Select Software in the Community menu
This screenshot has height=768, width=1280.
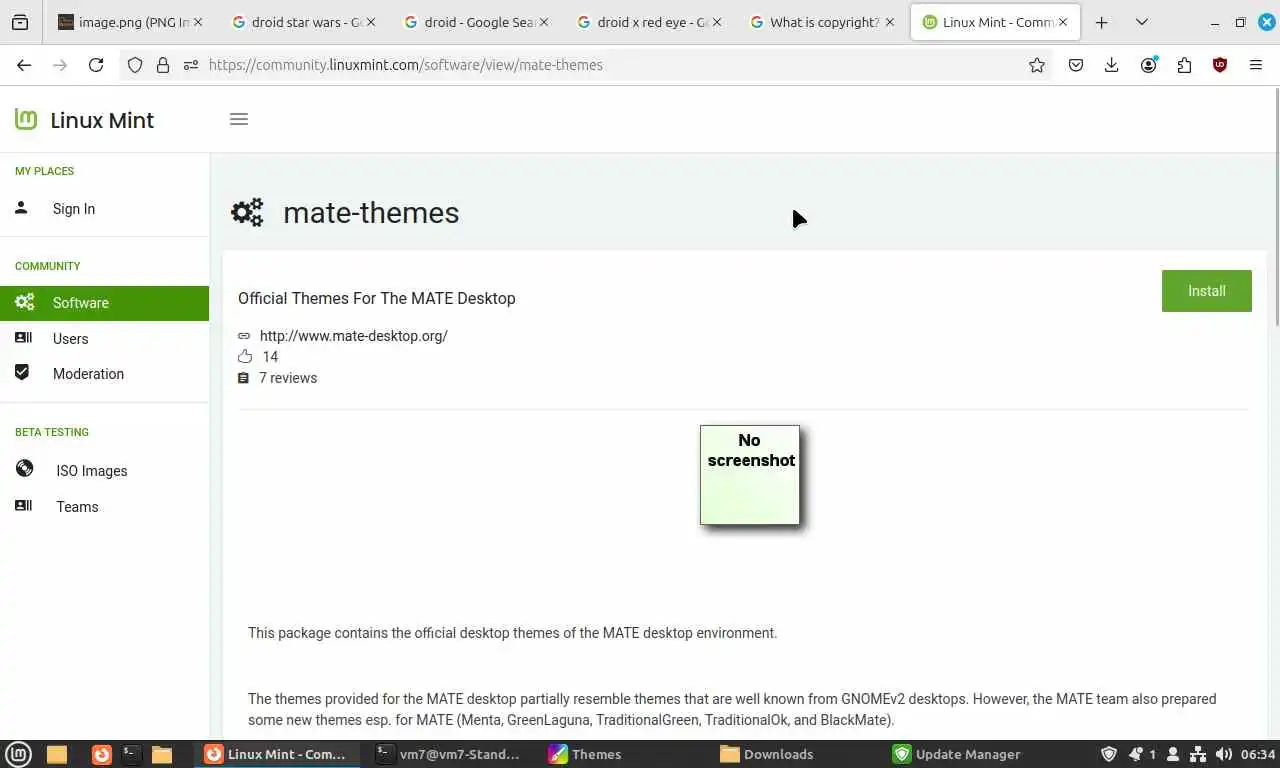[105, 303]
